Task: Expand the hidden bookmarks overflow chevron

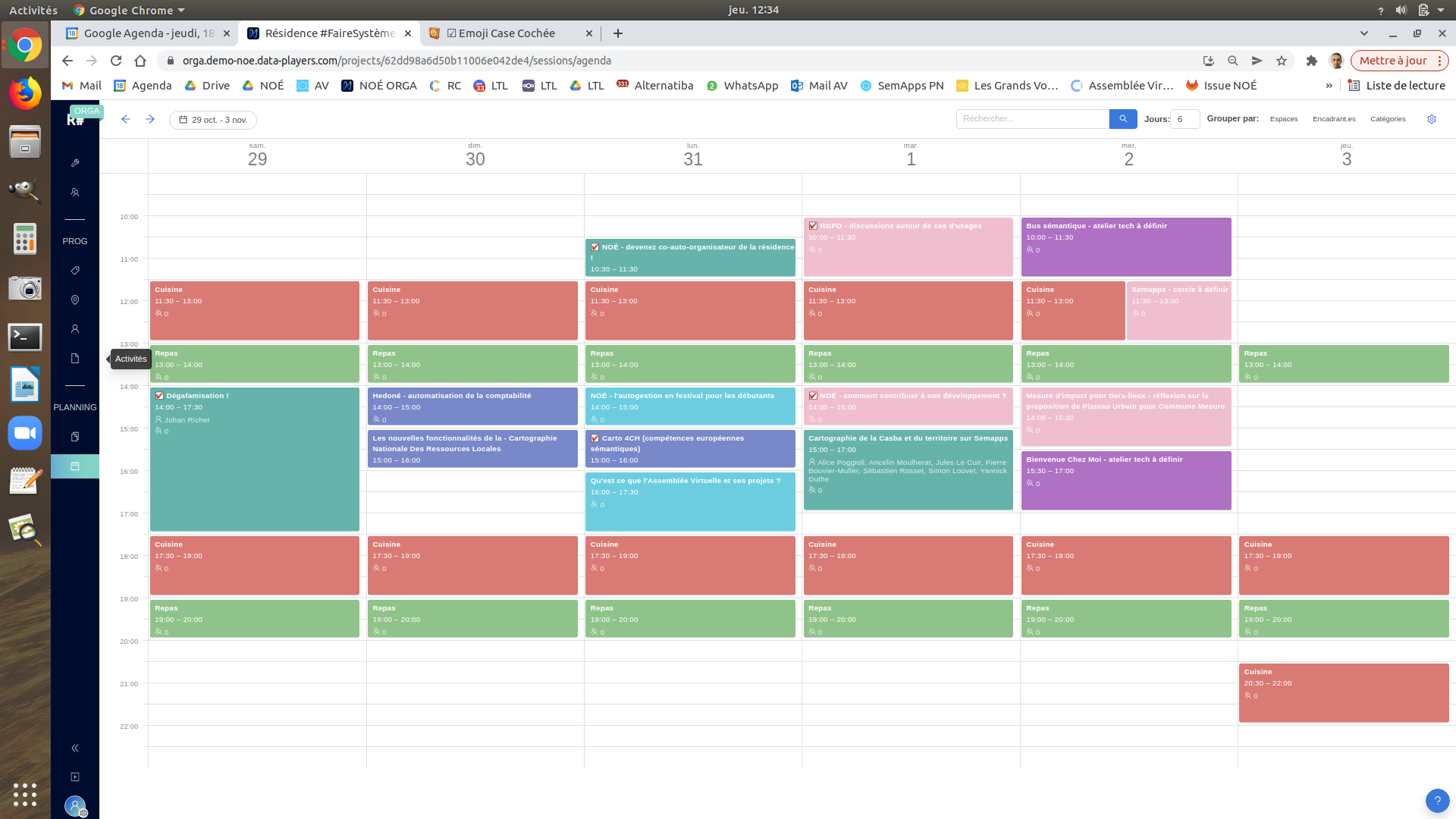Action: pos(1329,86)
